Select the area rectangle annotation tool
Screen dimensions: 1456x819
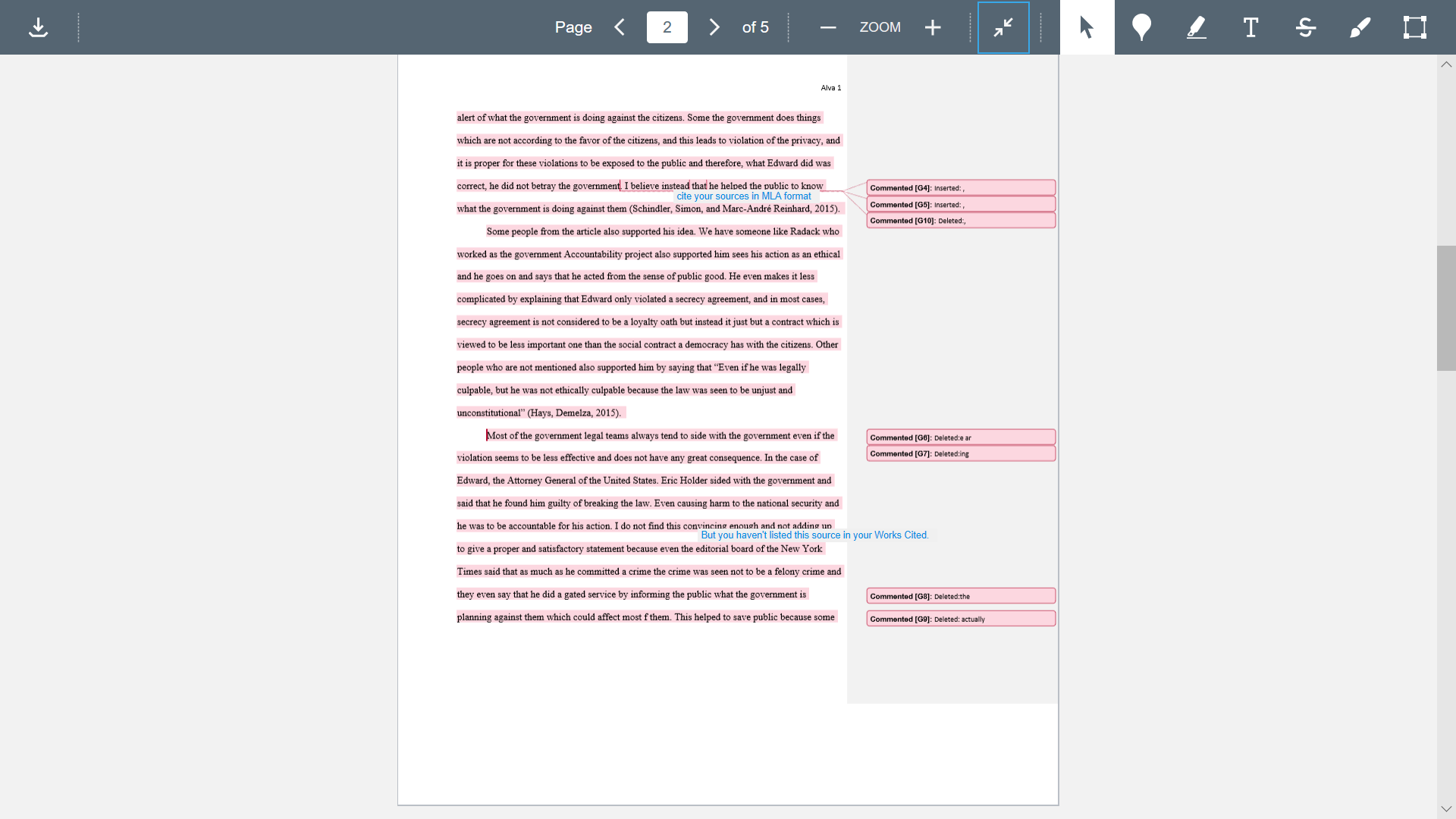coord(1414,27)
